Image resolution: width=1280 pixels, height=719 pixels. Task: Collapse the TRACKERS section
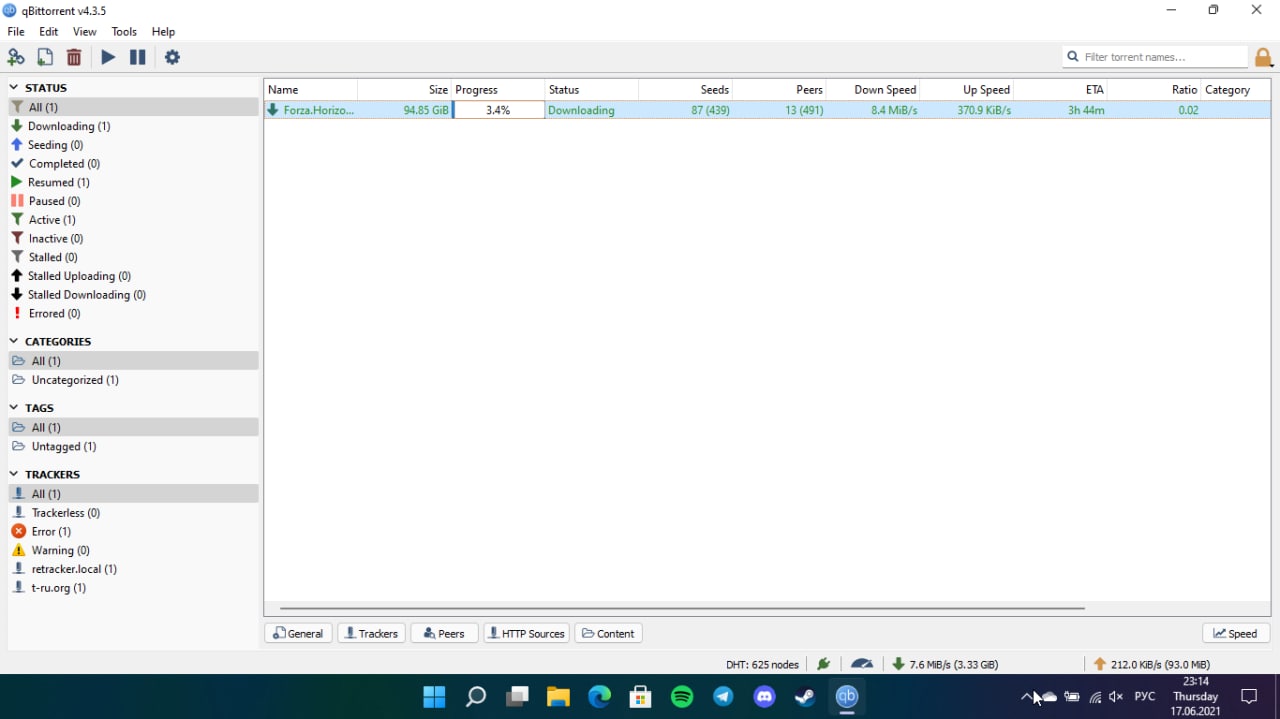(14, 475)
